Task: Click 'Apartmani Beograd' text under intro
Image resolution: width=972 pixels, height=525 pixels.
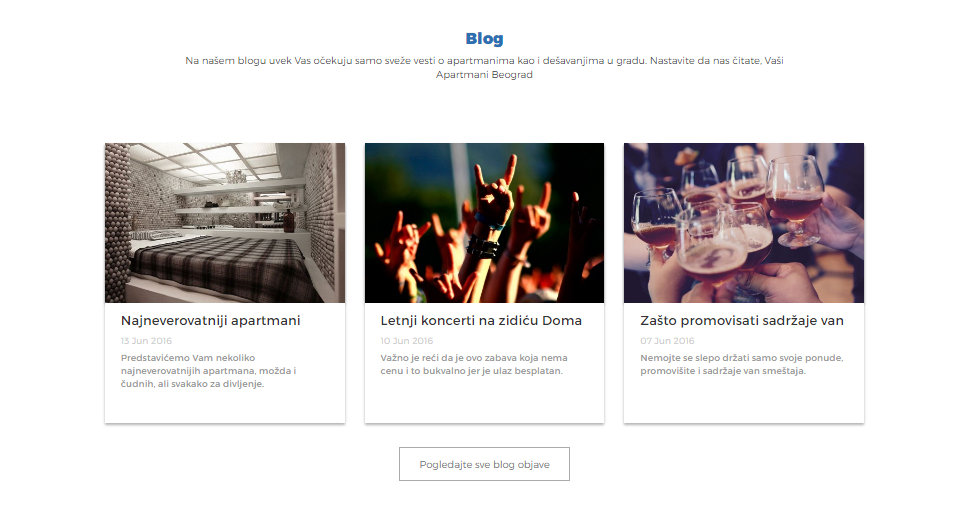Action: click(484, 74)
